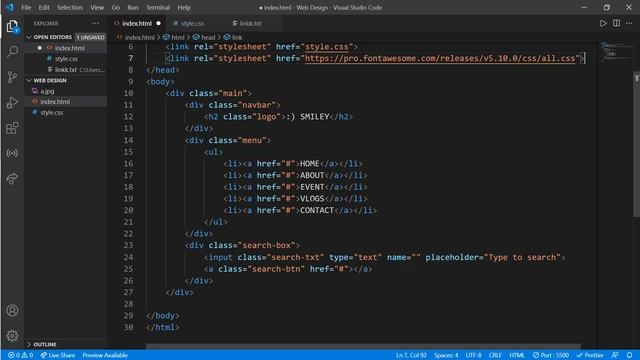The image size is (640, 360).
Task: Open the Terminal menu
Action: (x=158, y=7)
